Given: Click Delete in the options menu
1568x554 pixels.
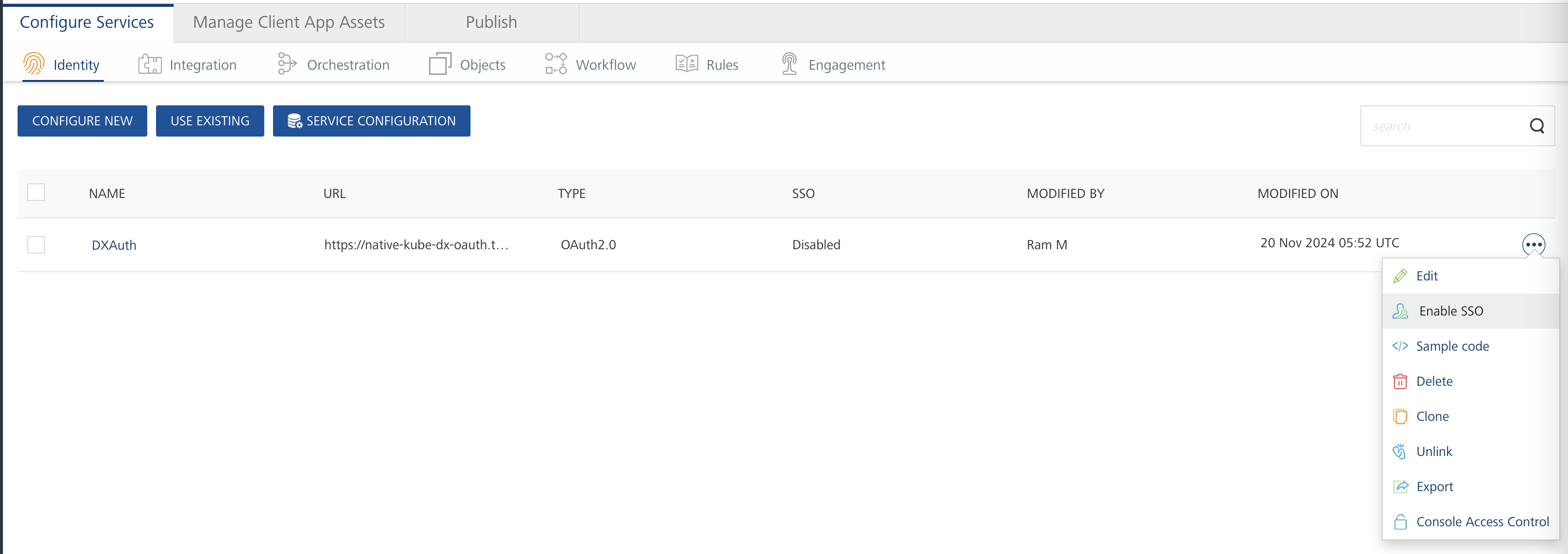Looking at the screenshot, I should click(x=1433, y=382).
